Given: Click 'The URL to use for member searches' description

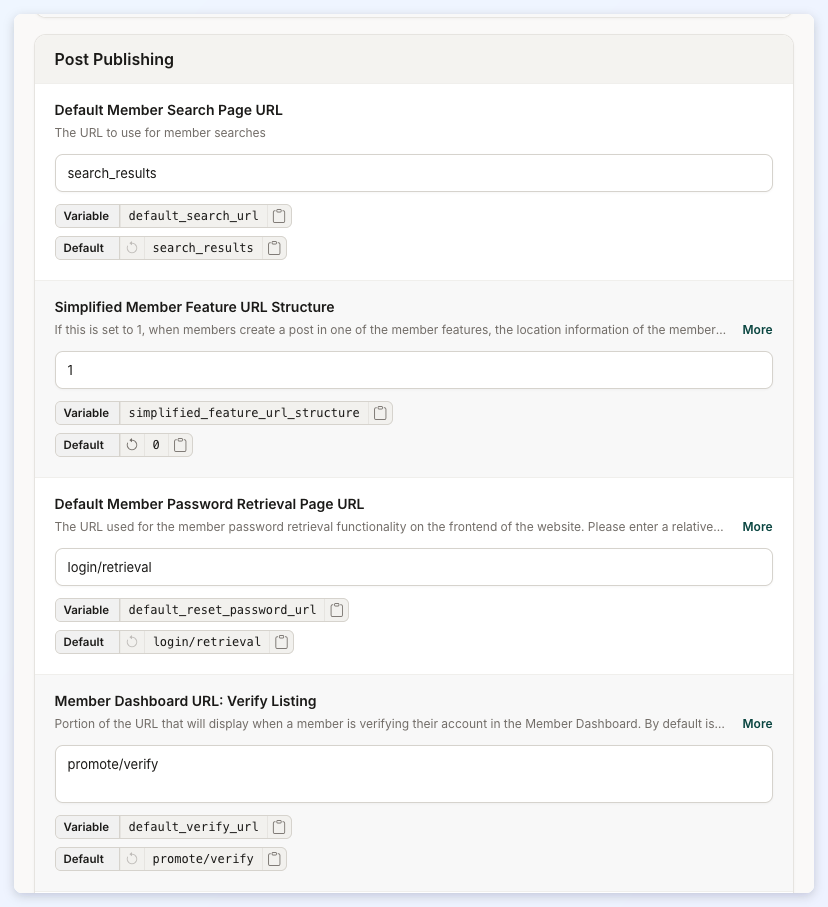Looking at the screenshot, I should (x=160, y=132).
